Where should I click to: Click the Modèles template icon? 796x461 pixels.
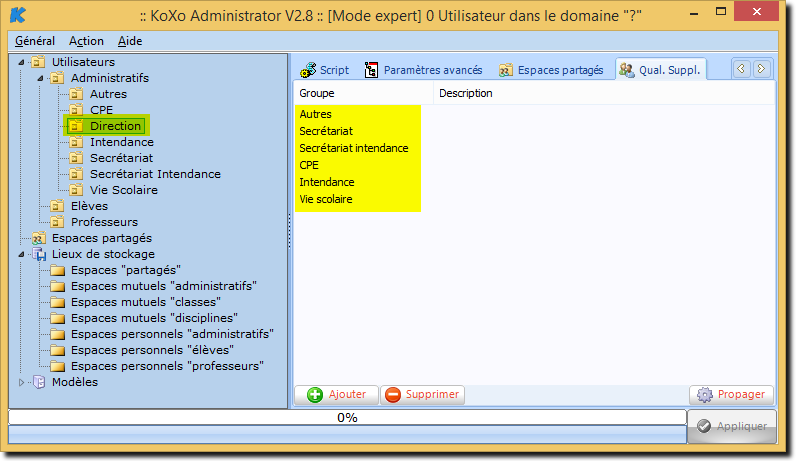tap(39, 382)
